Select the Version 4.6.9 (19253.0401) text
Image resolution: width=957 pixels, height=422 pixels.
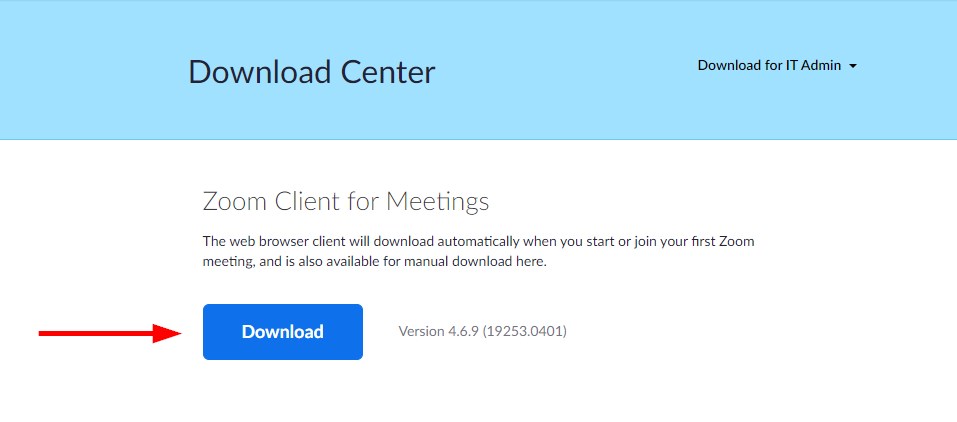pyautogui.click(x=482, y=332)
